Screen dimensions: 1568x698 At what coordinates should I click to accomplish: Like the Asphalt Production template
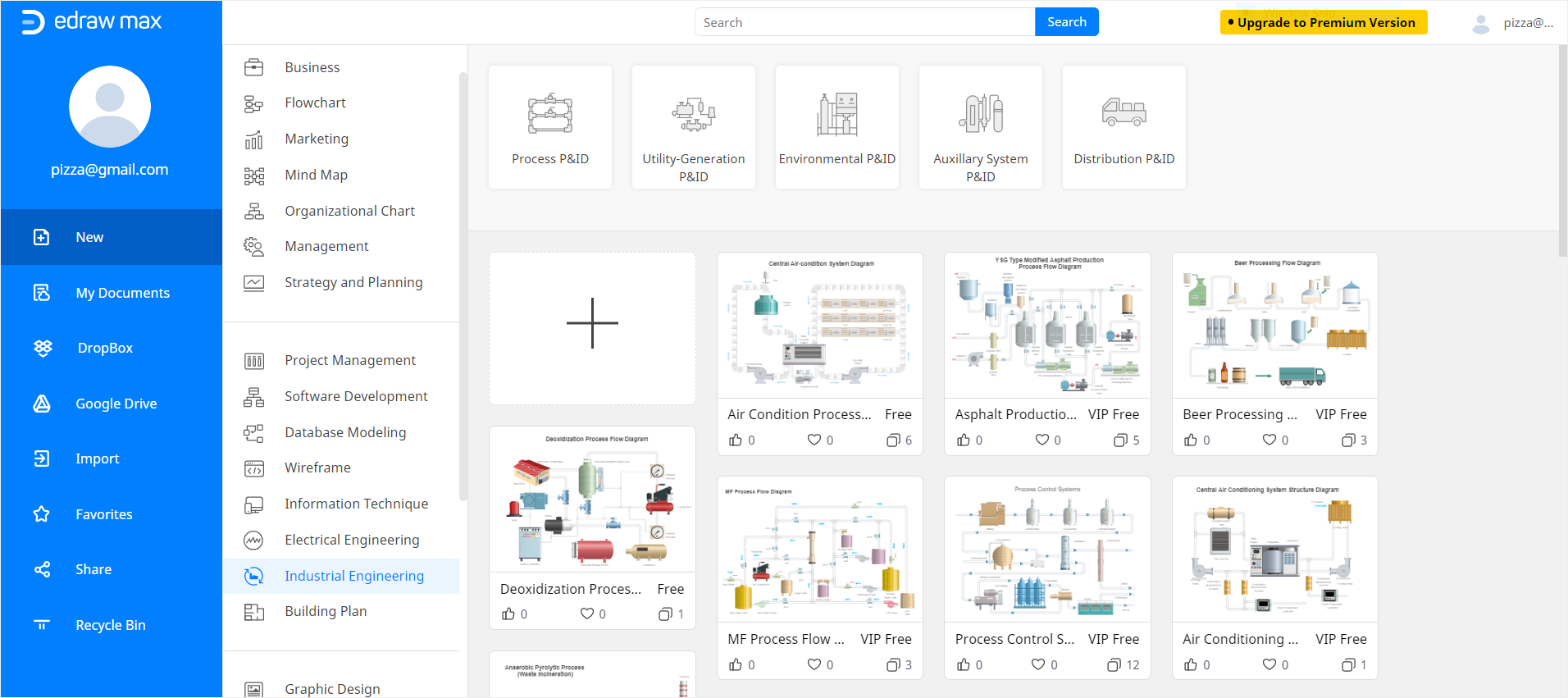coord(963,440)
